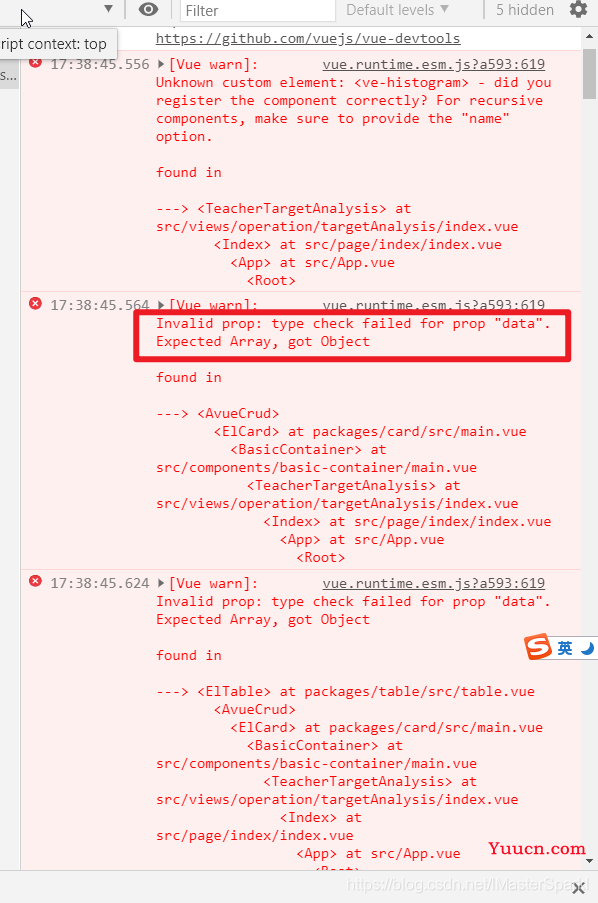The image size is (598, 903).
Task: Open console settings gear
Action: point(578,9)
